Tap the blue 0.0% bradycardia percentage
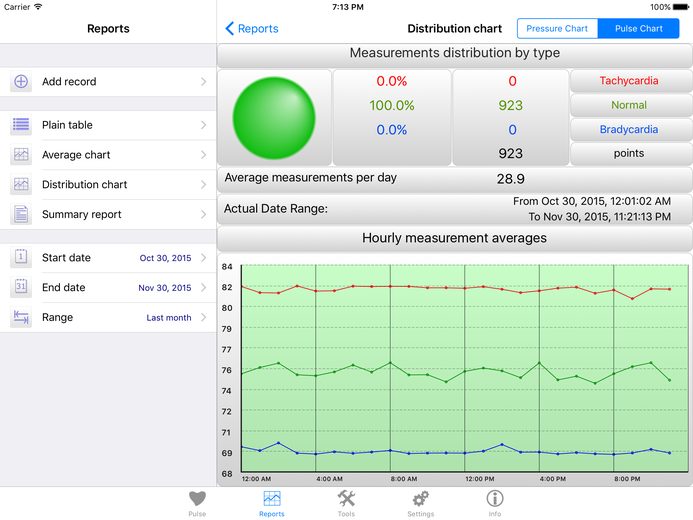The image size is (693, 520). [392, 129]
